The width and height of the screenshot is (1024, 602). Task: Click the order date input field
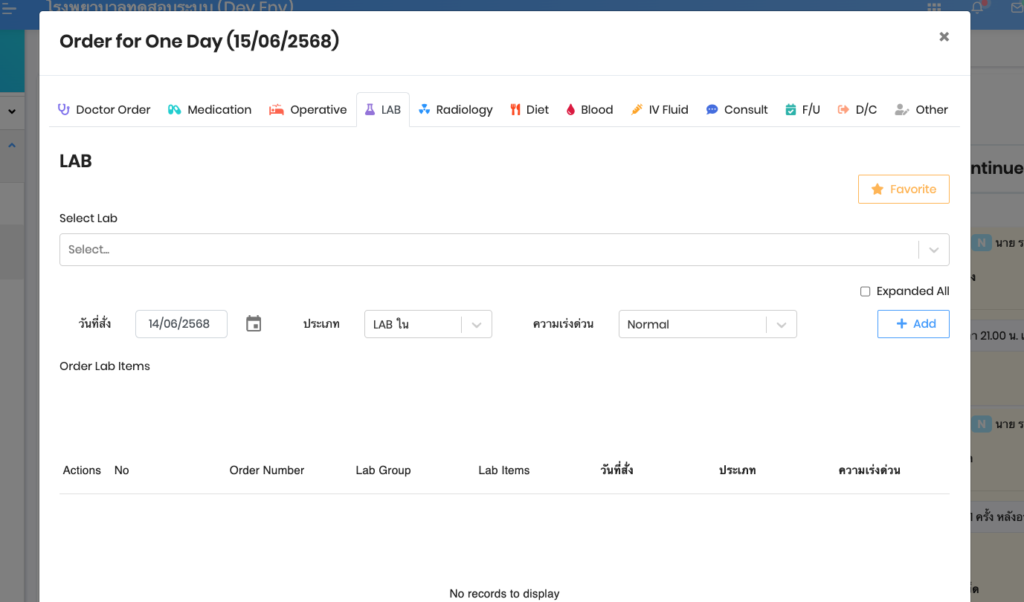(180, 324)
